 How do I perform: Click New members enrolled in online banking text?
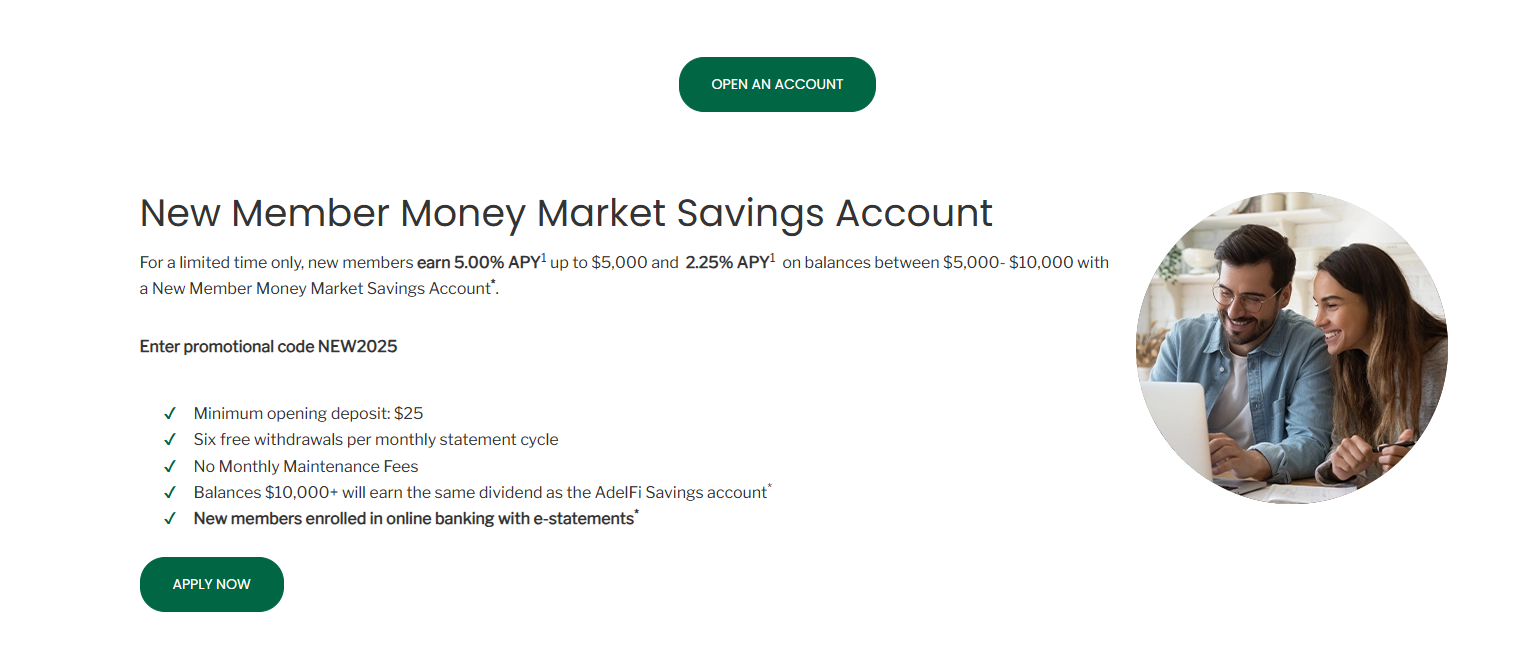(413, 518)
